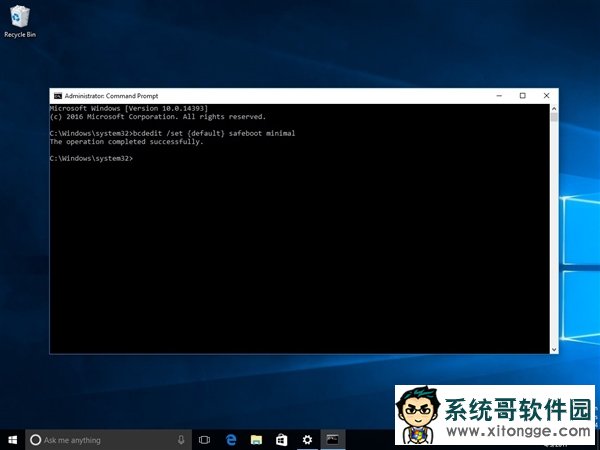Click the Command Prompt title bar system icon
Viewport: 600px width, 450px height.
pos(57,96)
